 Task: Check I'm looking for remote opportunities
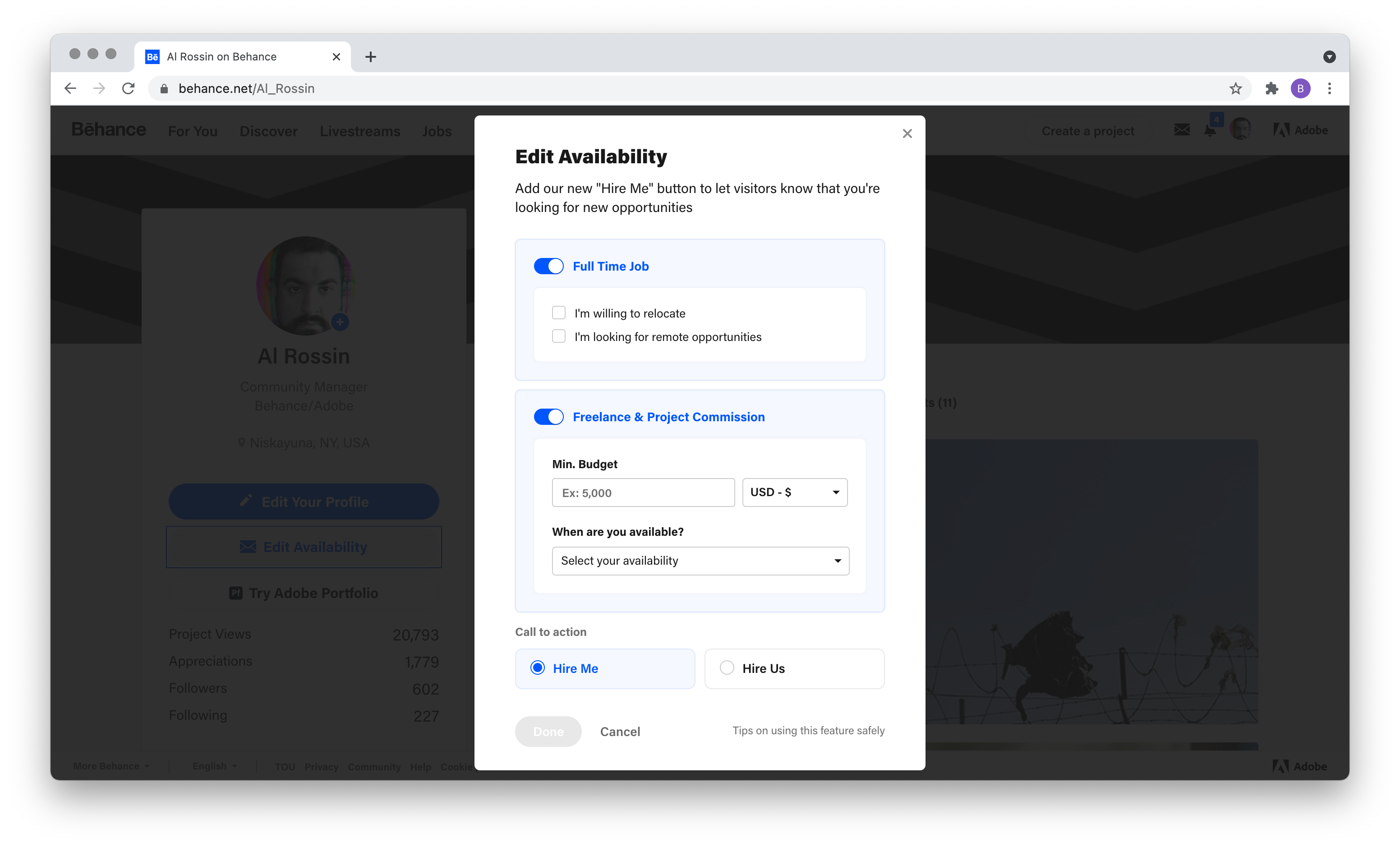pyautogui.click(x=558, y=336)
